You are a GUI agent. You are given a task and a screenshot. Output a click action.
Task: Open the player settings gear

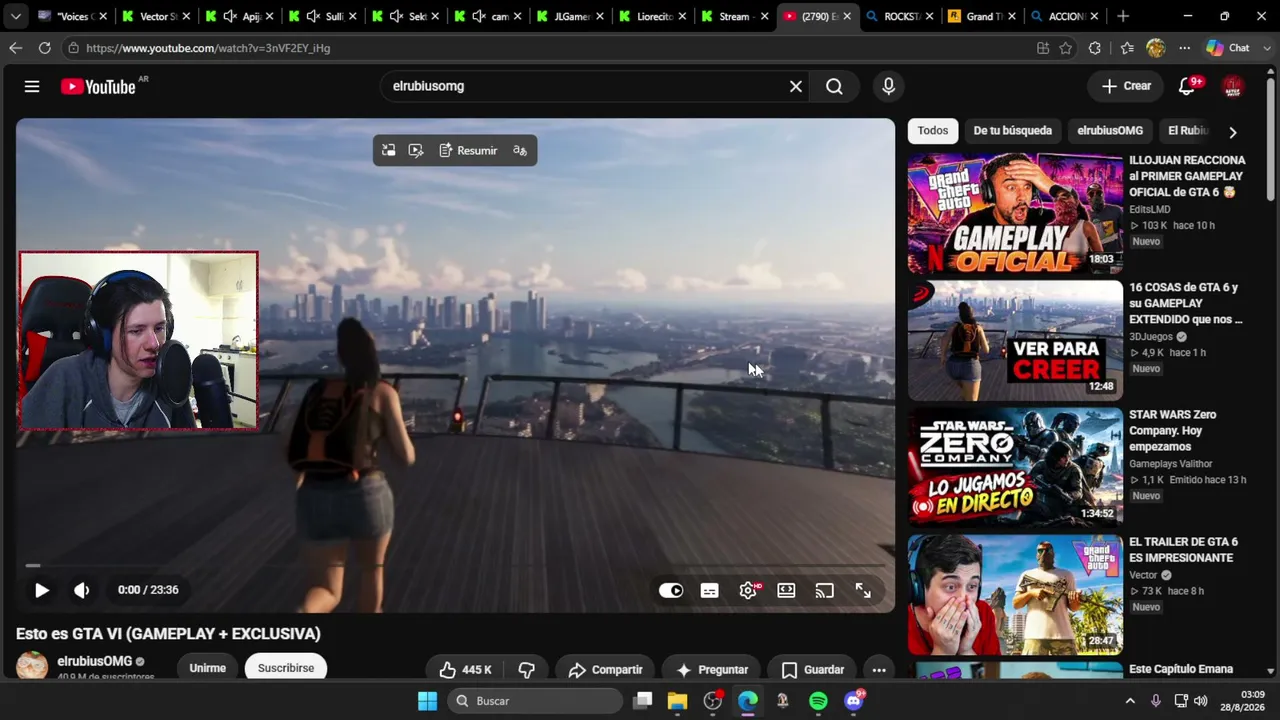(748, 591)
